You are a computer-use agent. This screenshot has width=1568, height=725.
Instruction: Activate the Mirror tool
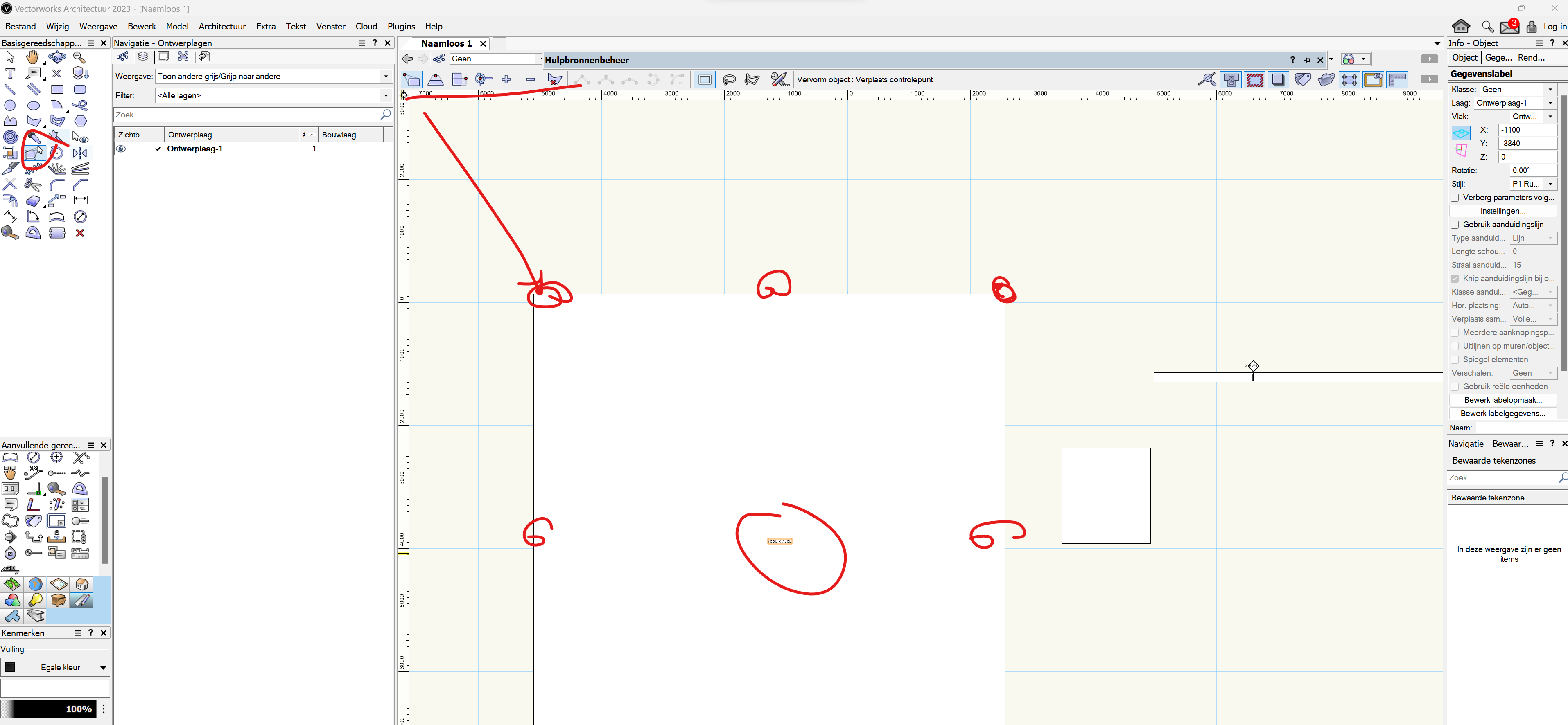(80, 153)
